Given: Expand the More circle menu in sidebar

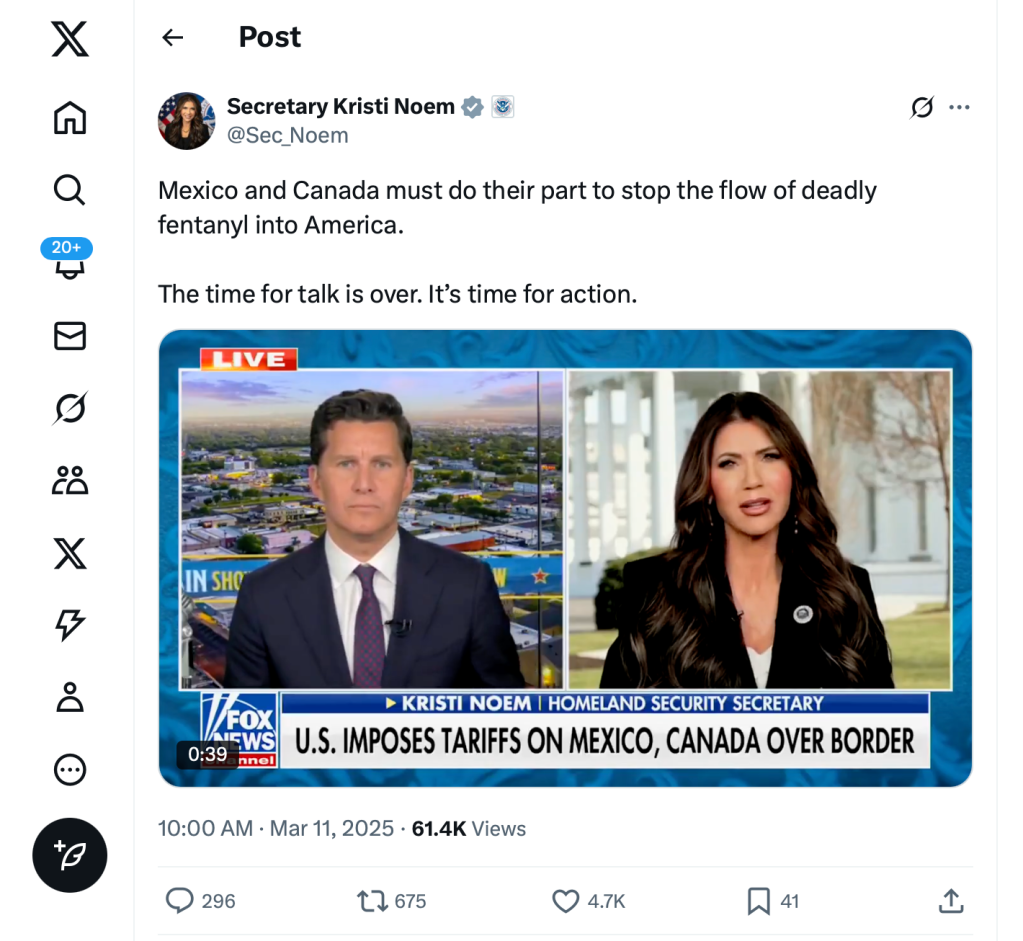Looking at the screenshot, I should [x=69, y=769].
